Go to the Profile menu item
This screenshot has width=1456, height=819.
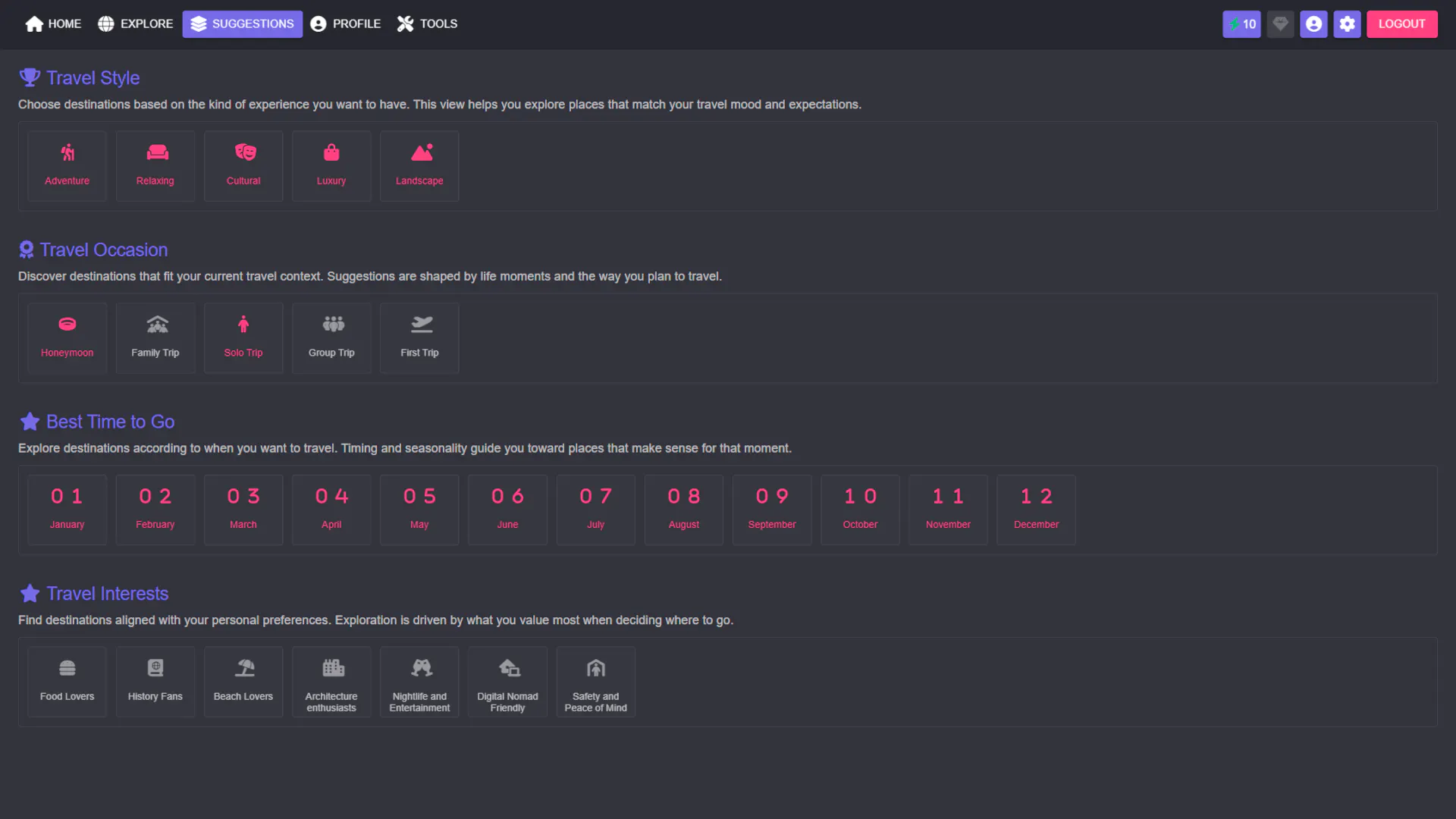pyautogui.click(x=345, y=24)
